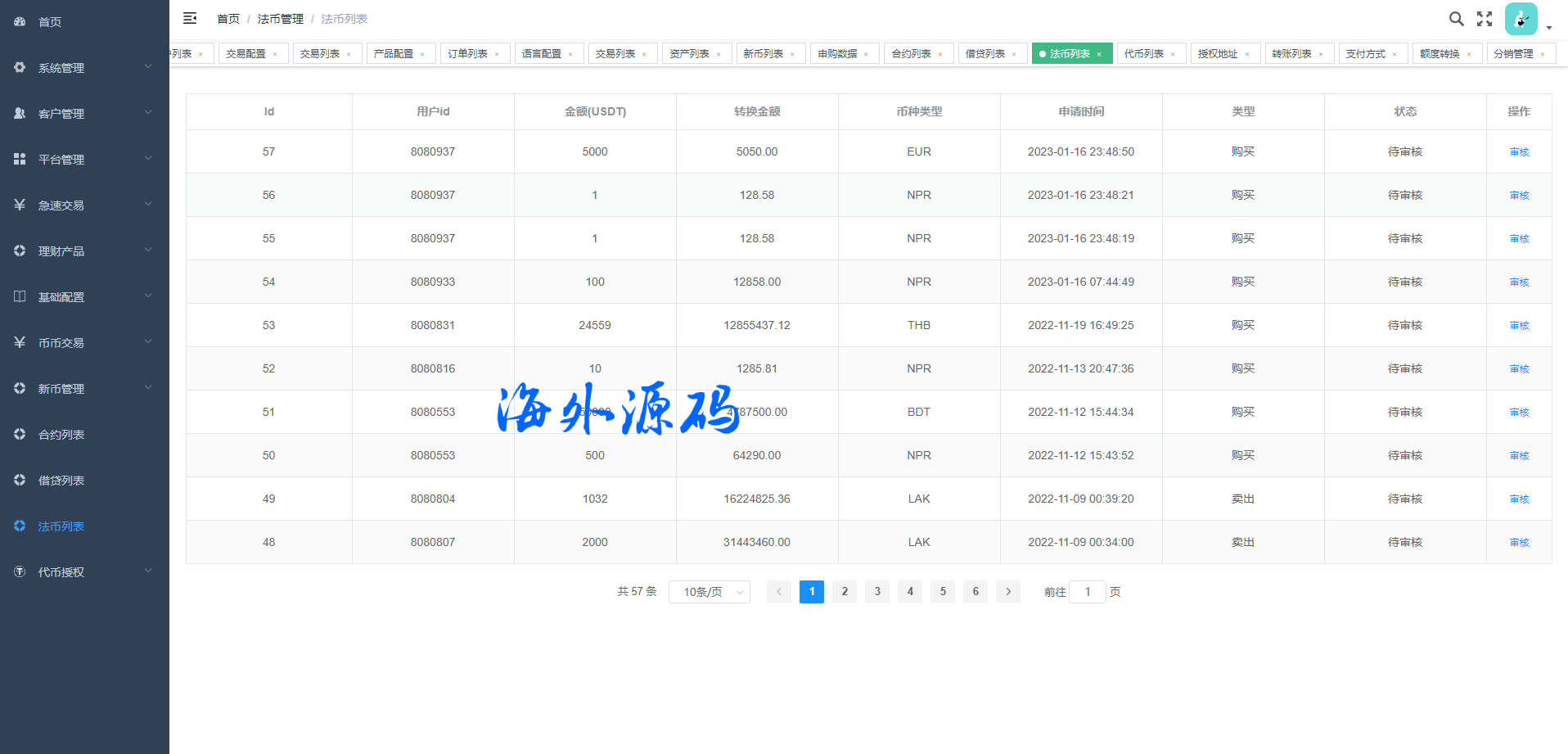Switch to the 代币列表 tab
Viewport: 1568px width, 754px height.
[x=1143, y=54]
